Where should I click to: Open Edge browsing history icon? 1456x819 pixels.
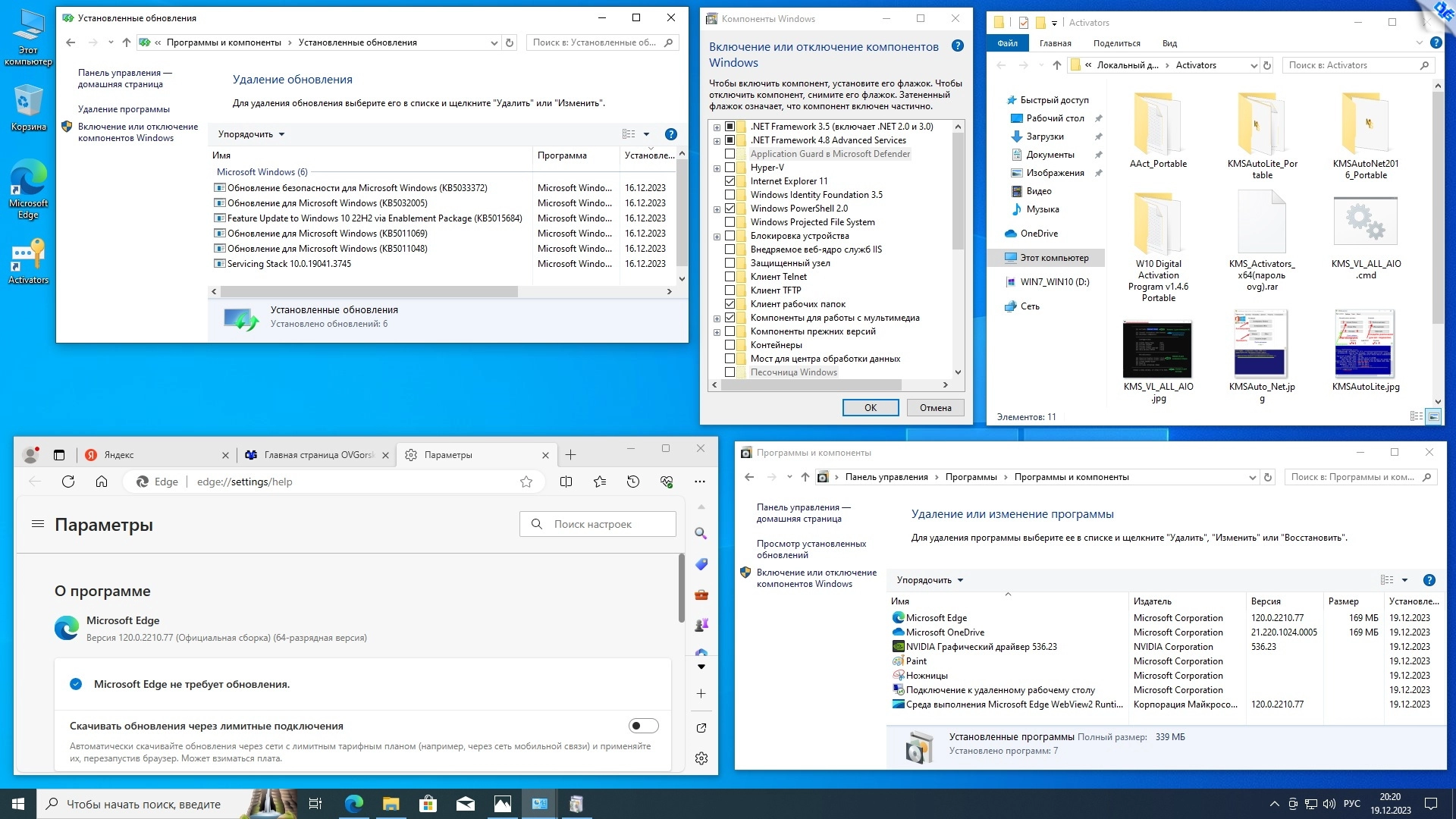[633, 482]
